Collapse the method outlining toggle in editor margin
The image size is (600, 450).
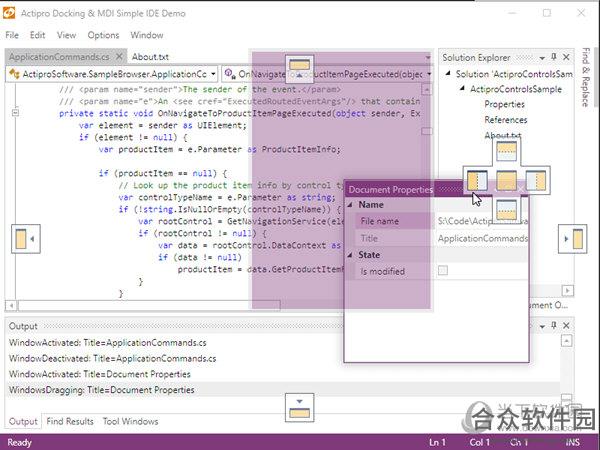click(15, 112)
